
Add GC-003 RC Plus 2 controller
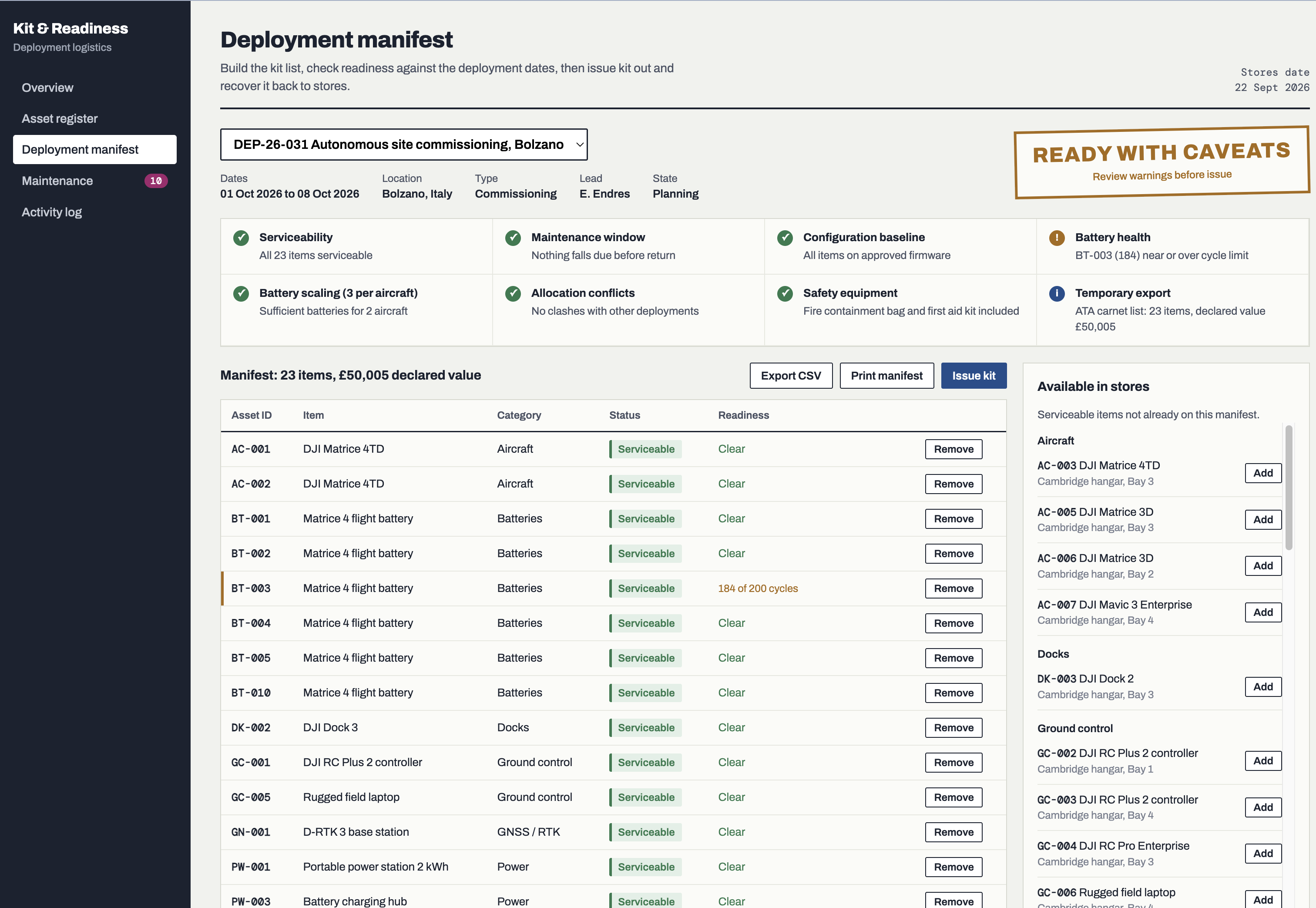pyautogui.click(x=1263, y=807)
